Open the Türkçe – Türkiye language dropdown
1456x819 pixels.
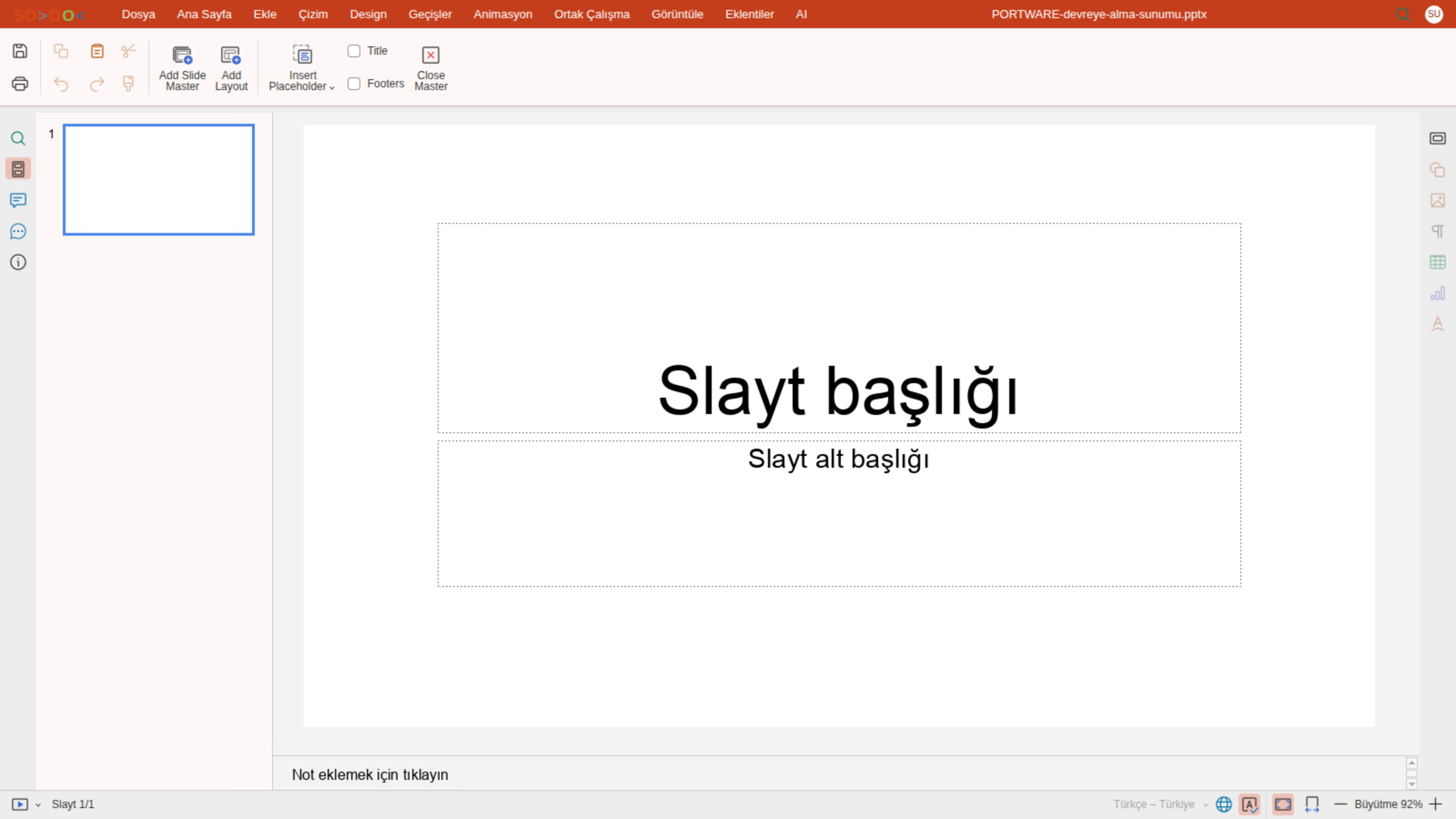1160,804
